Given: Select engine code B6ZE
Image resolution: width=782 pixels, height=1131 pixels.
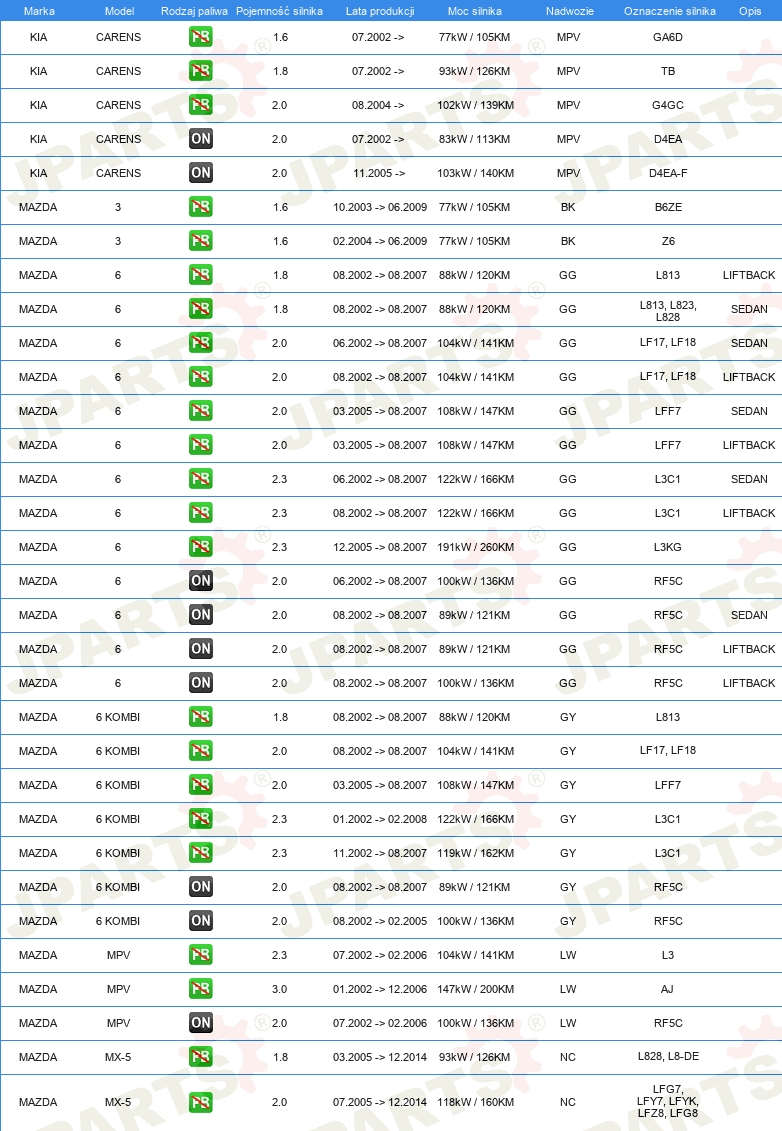Looking at the screenshot, I should point(668,207).
